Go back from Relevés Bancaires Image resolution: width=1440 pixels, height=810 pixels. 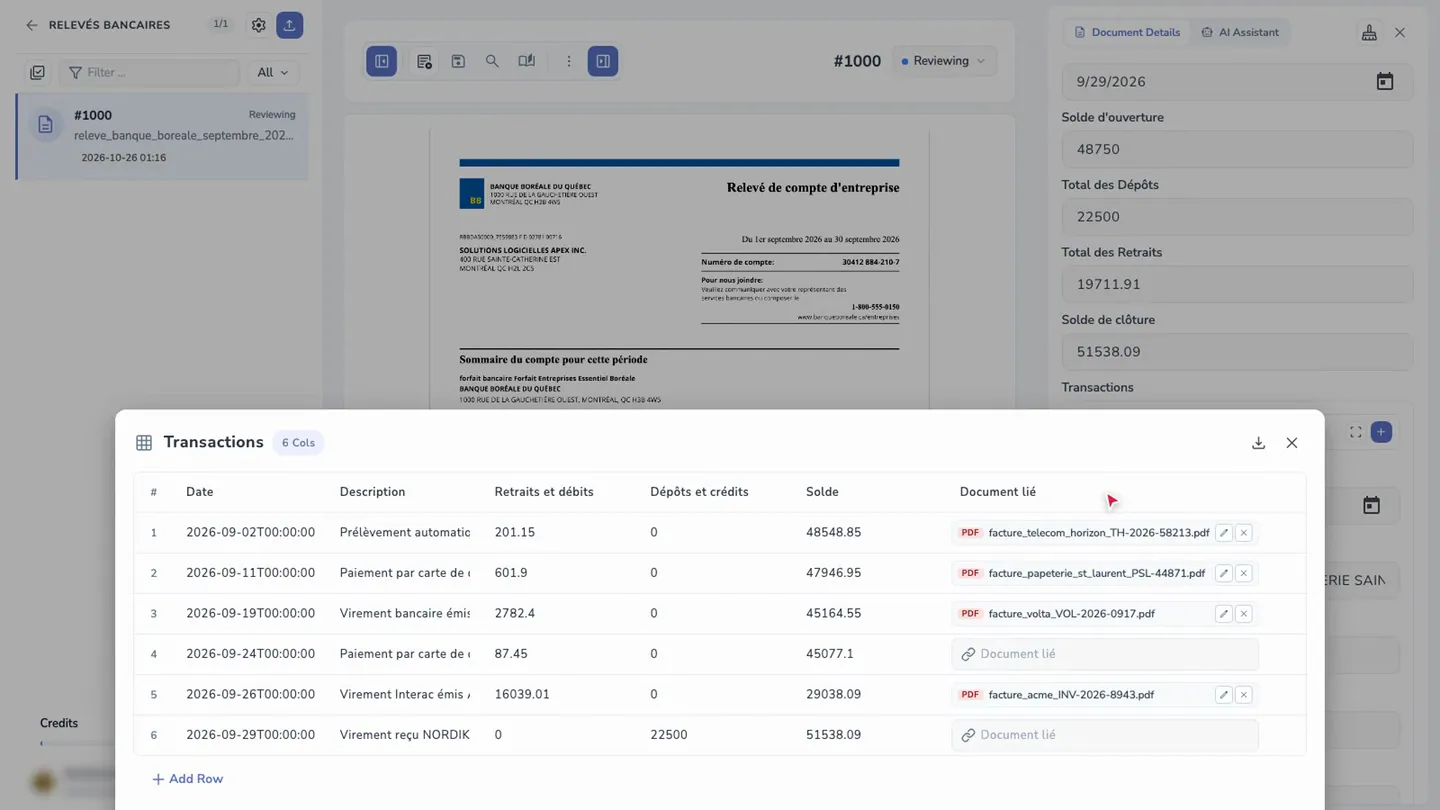pyautogui.click(x=32, y=25)
